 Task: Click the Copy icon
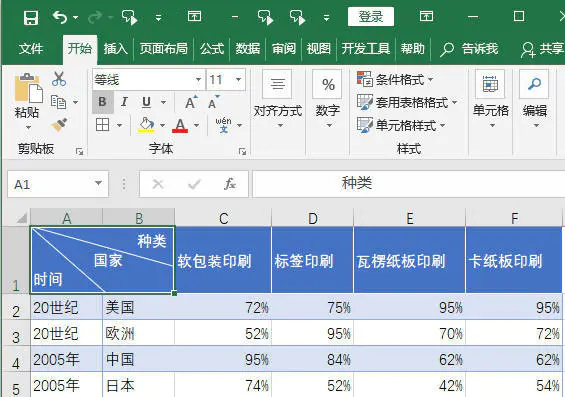(58, 102)
